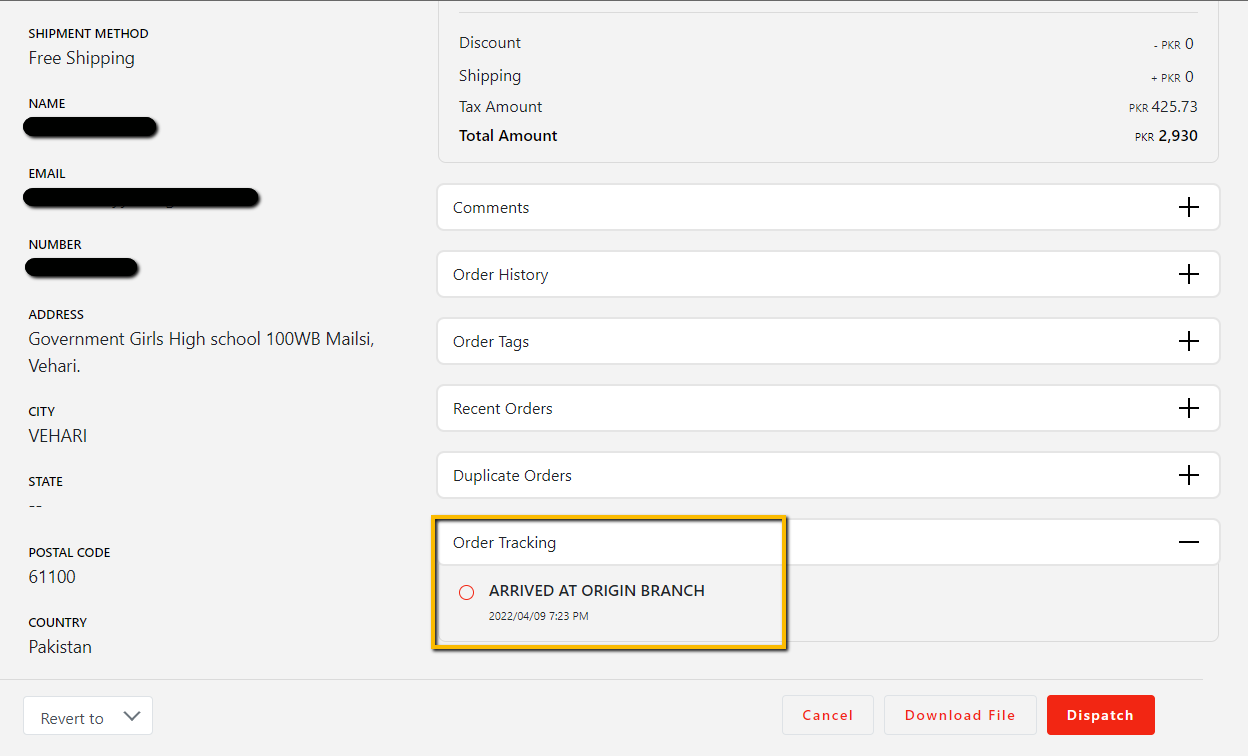Click the postal code 61100

[52, 577]
